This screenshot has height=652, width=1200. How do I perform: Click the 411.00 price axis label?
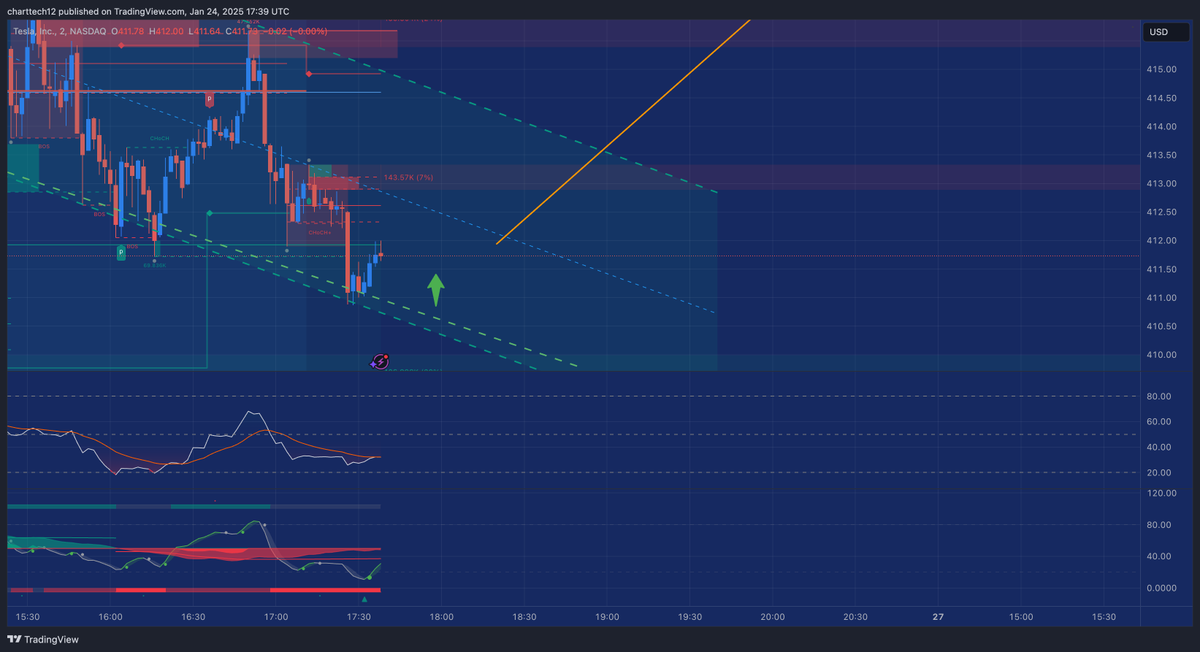pyautogui.click(x=1161, y=298)
